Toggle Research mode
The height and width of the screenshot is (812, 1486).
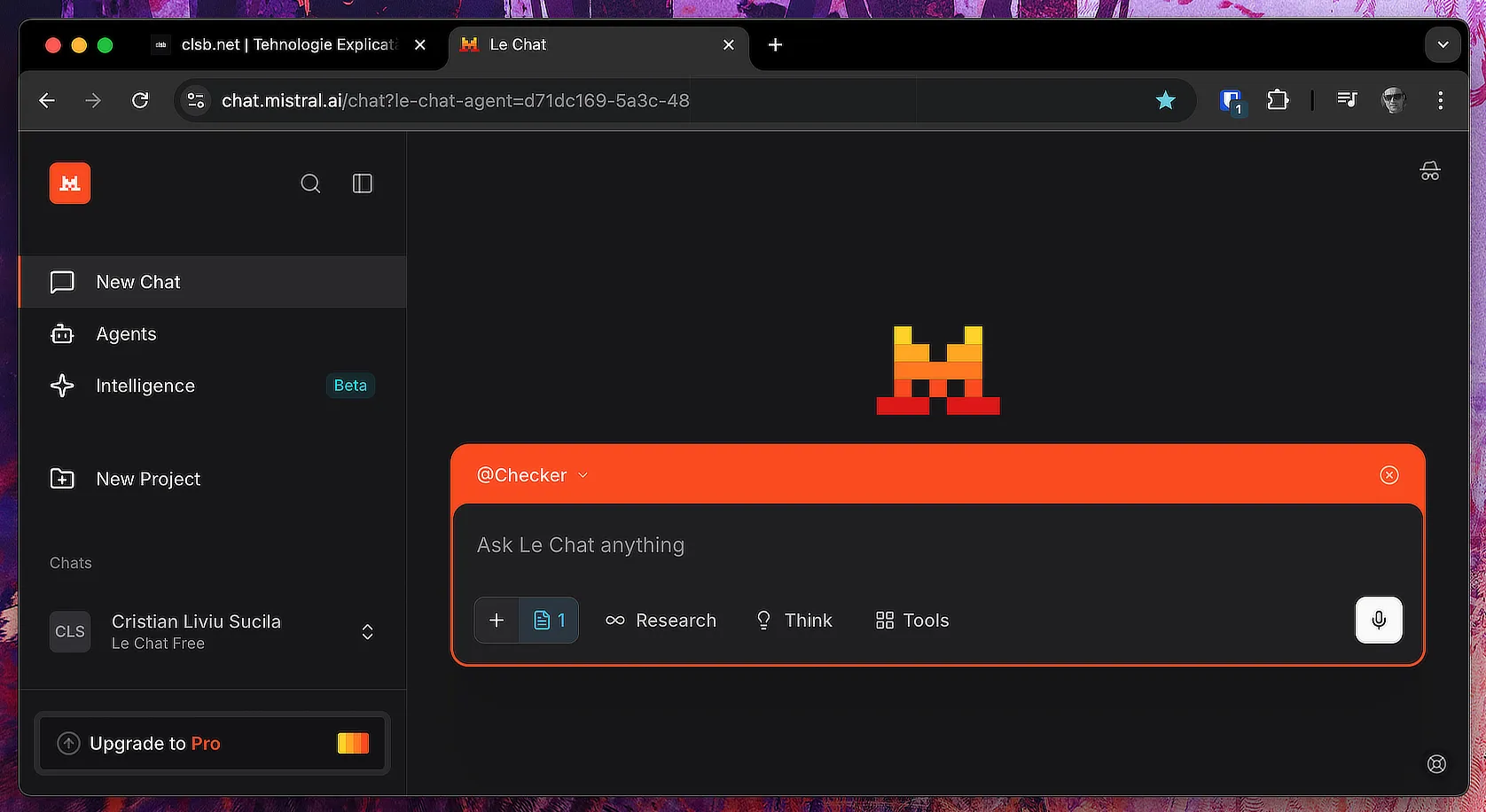(x=661, y=621)
